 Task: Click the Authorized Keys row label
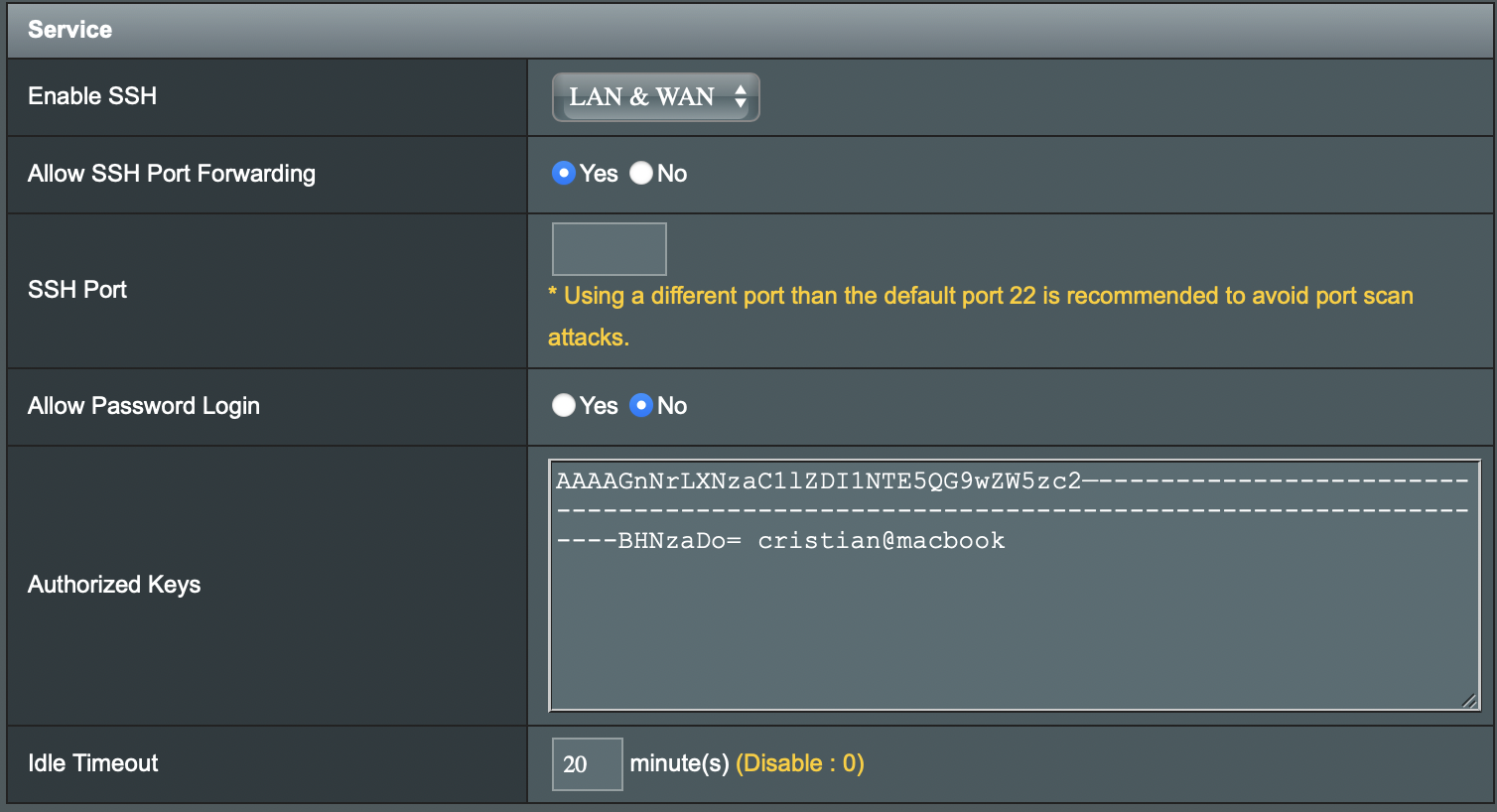point(113,584)
